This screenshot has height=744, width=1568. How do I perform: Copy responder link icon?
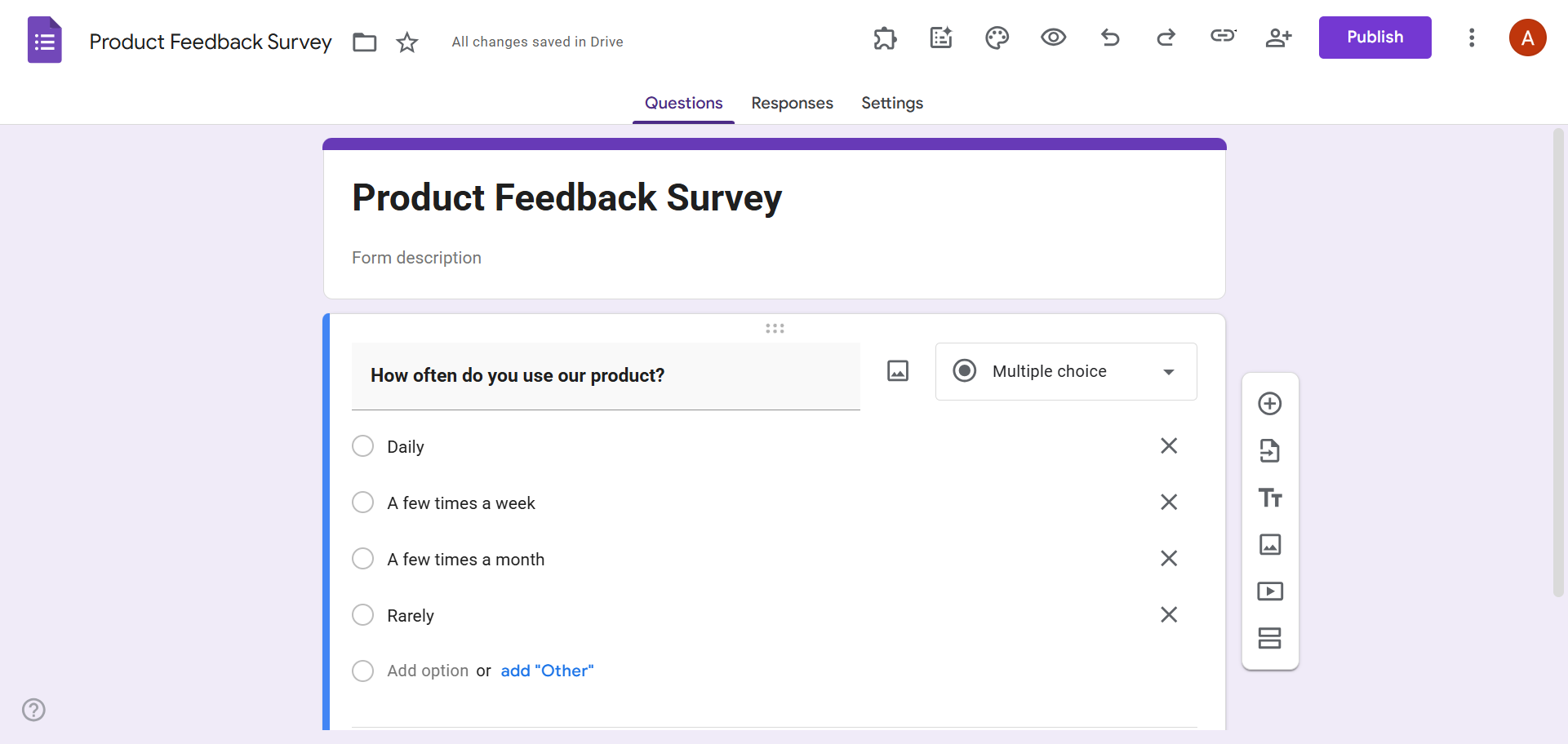click(1223, 35)
